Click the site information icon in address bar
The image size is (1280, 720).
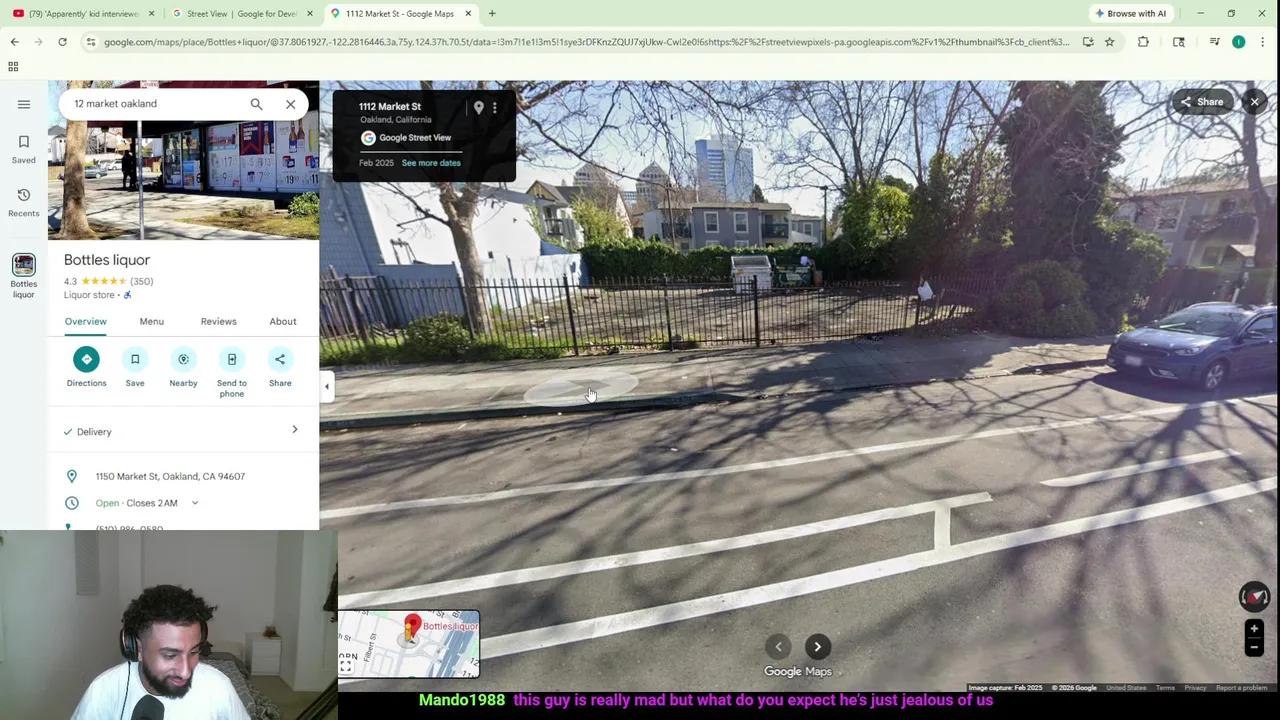91,42
